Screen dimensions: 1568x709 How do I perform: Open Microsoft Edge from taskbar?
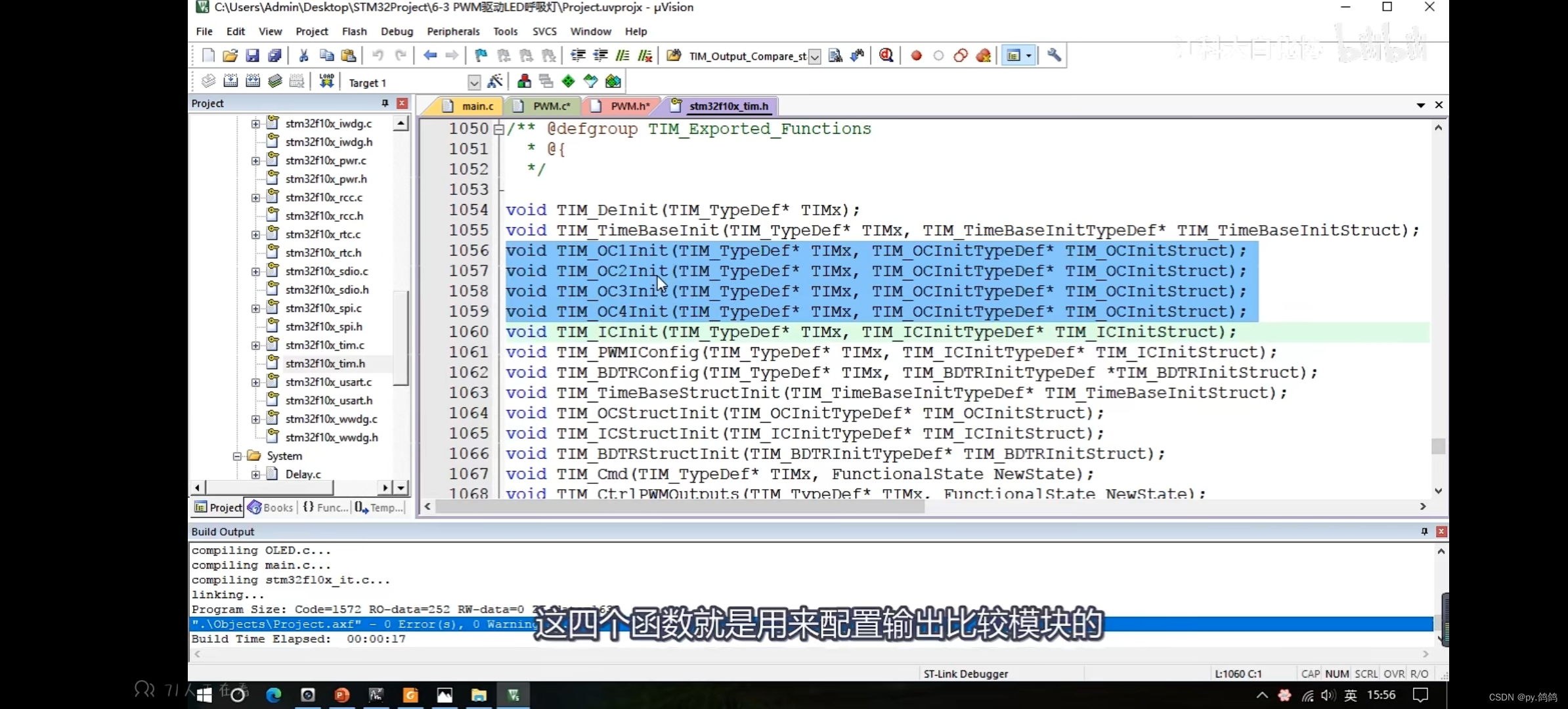(273, 695)
